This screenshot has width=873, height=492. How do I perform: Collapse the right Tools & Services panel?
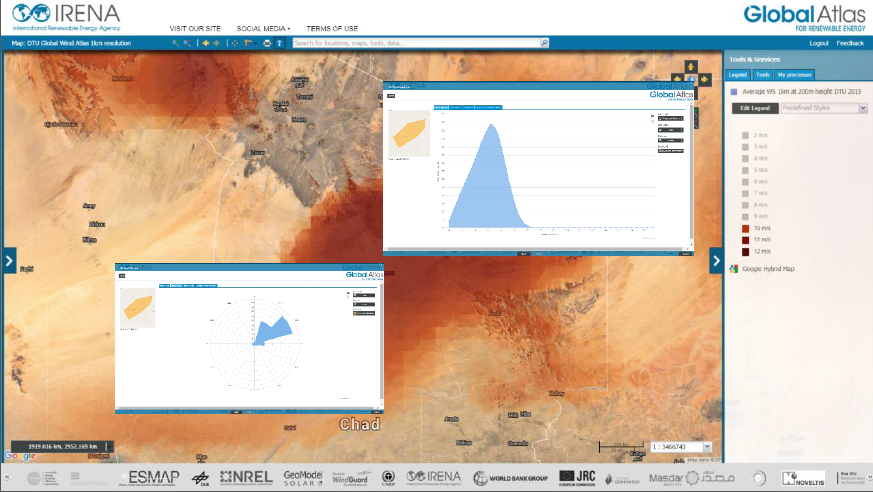click(716, 261)
